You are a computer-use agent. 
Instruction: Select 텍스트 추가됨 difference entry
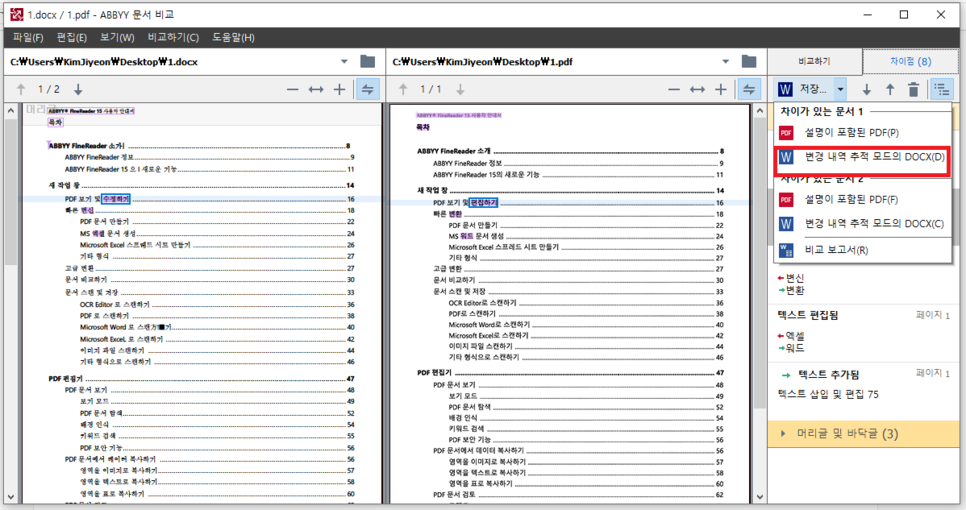tap(863, 384)
